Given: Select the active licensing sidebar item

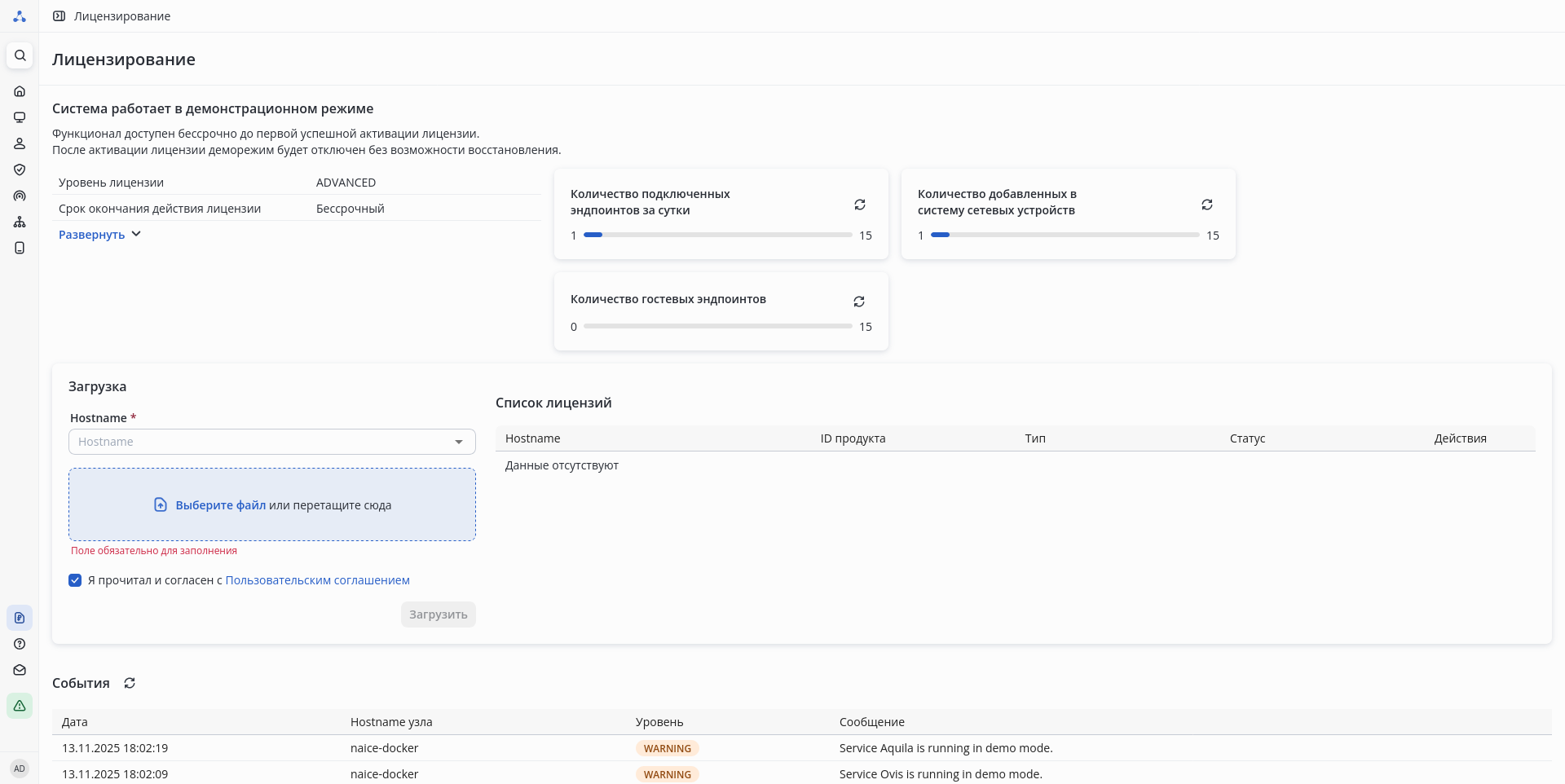Looking at the screenshot, I should tap(20, 618).
